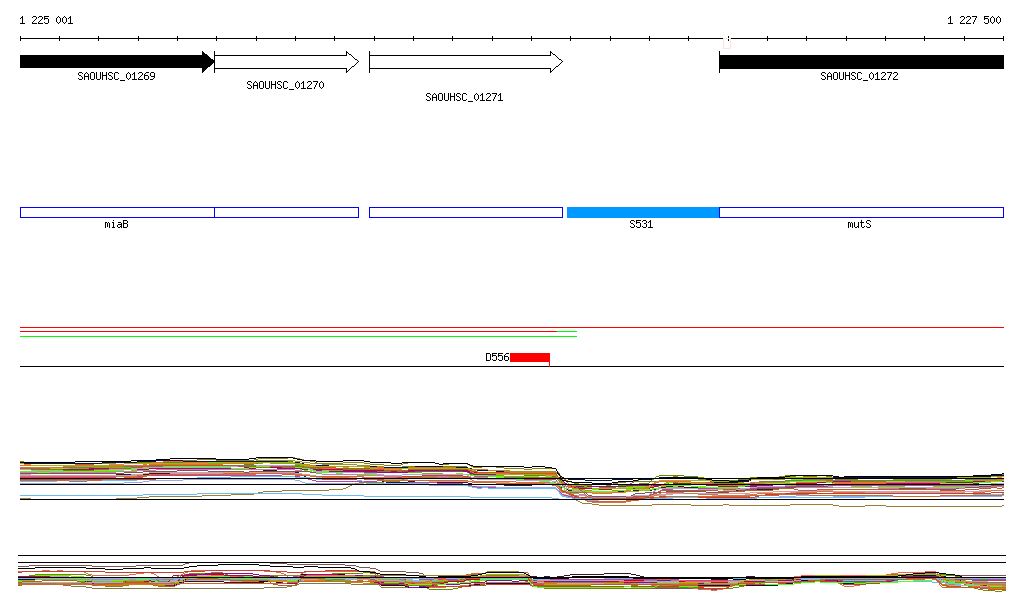Open the mutS annotation box
The image size is (1024, 611).
(860, 212)
